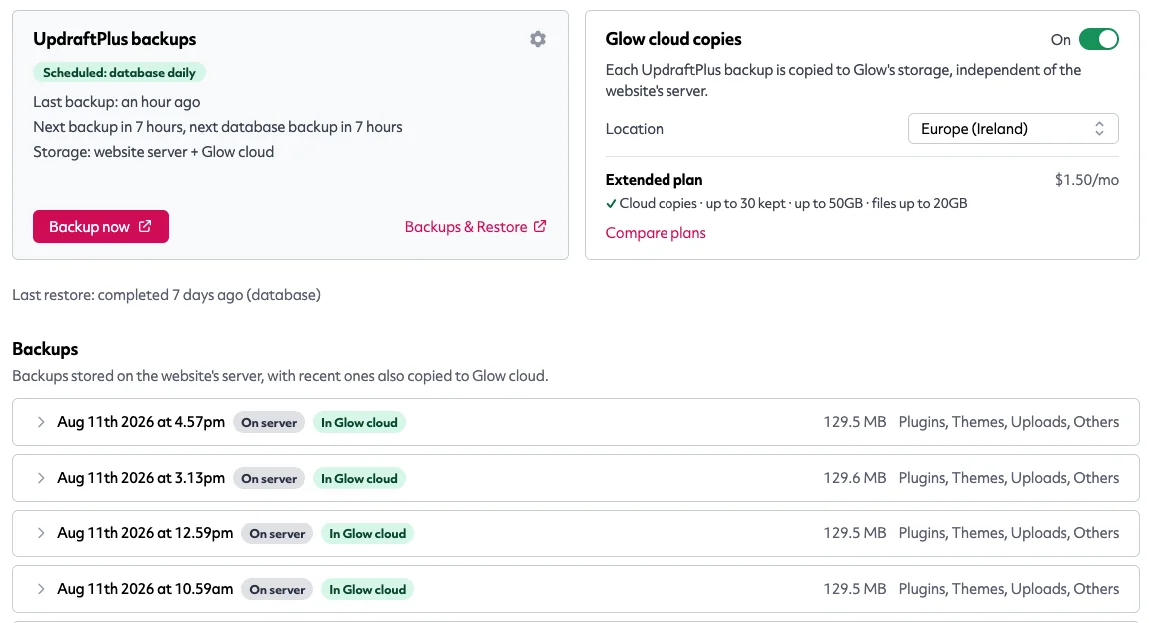Click 'In Glow cloud' badge on 3.13pm backup
This screenshot has height=623, width=1149.
pyautogui.click(x=359, y=478)
